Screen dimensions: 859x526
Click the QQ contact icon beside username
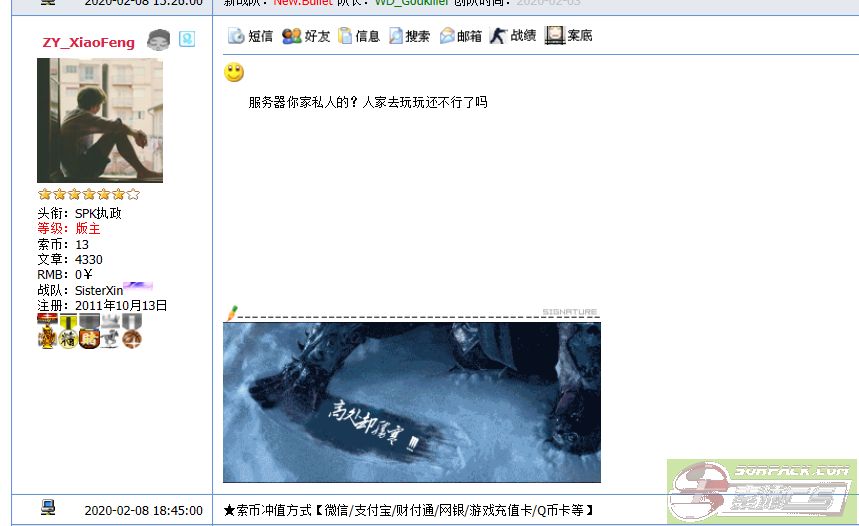[187, 40]
